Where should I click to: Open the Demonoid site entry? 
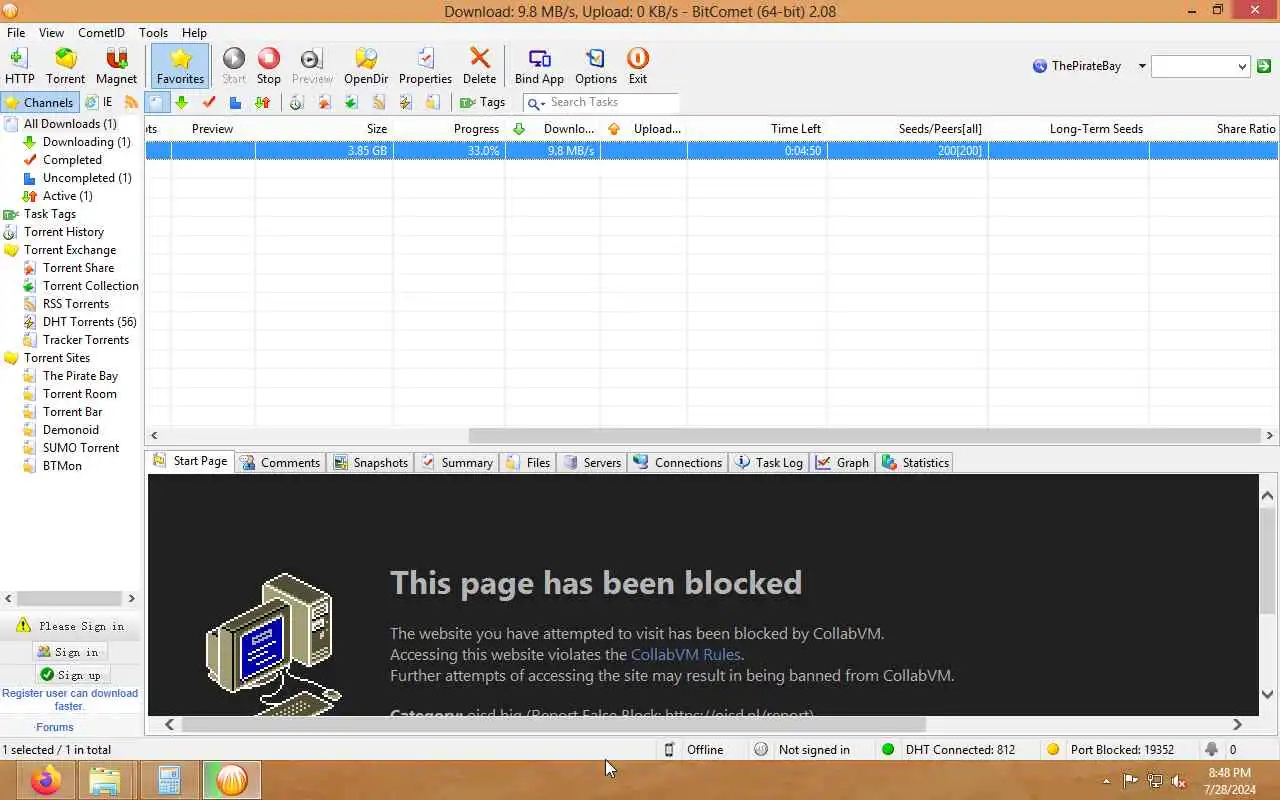coord(71,430)
